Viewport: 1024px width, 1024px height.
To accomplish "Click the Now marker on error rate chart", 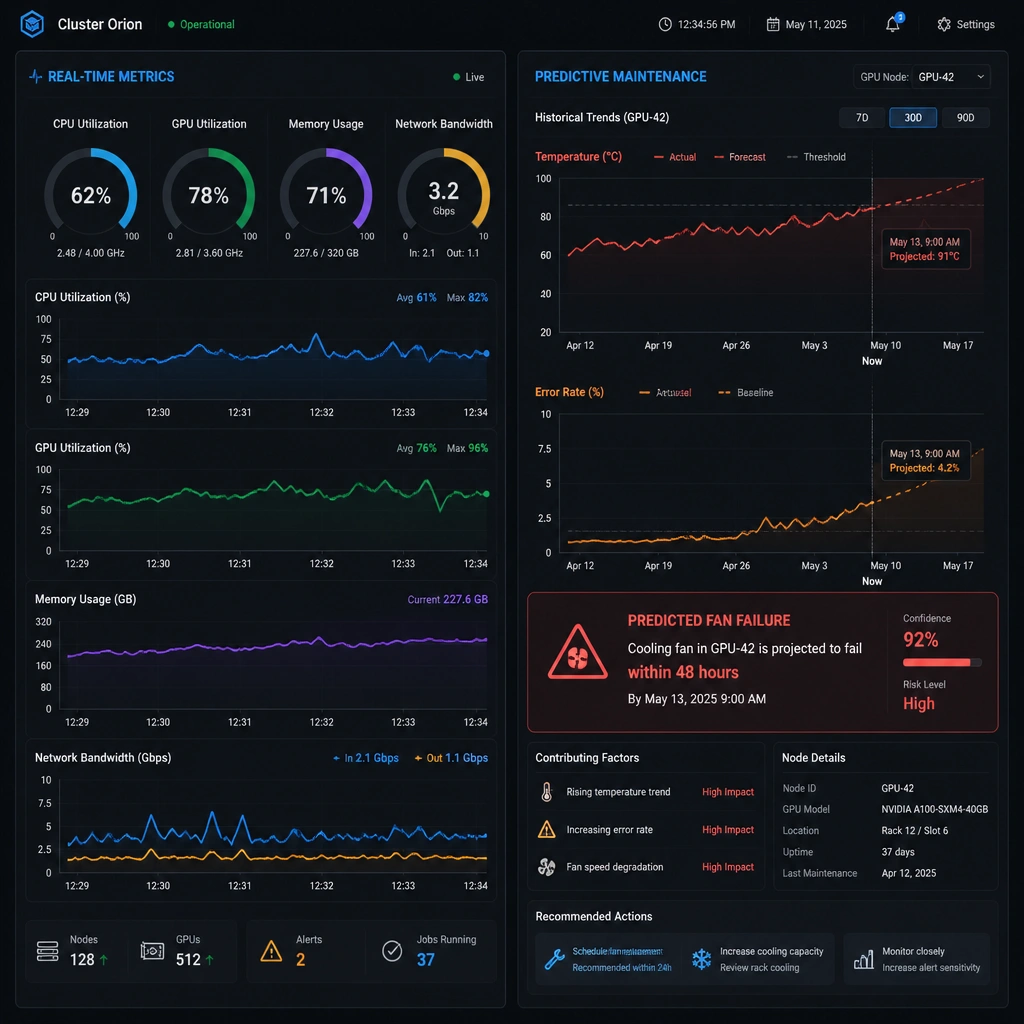I will point(872,581).
